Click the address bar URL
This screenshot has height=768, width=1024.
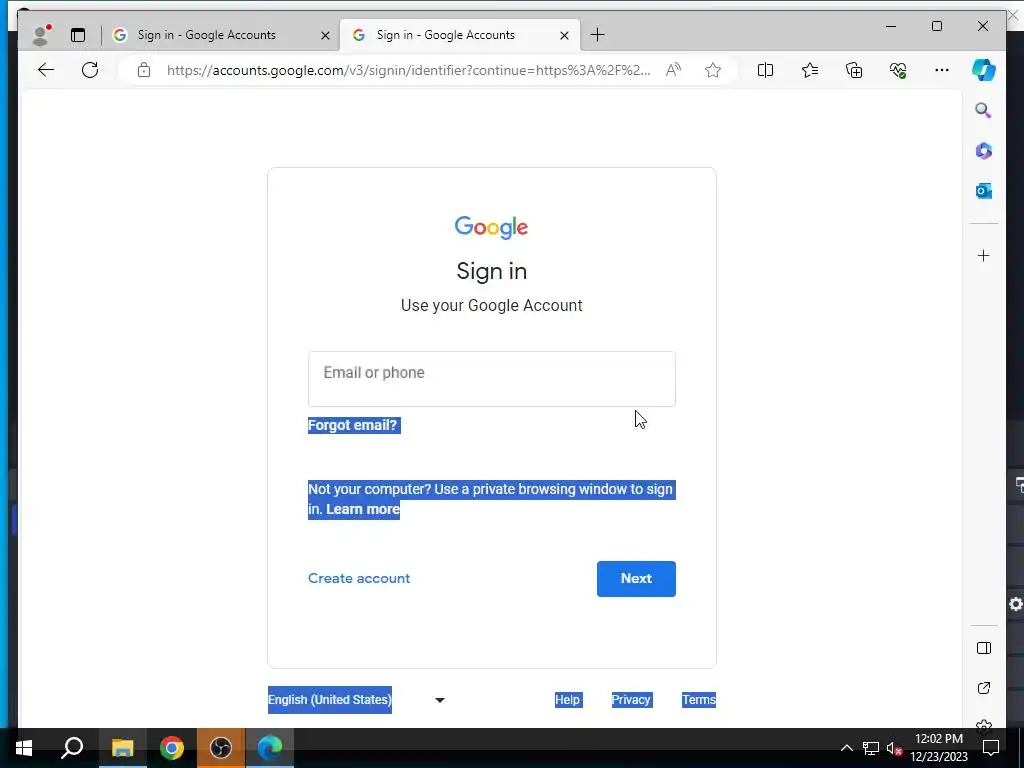pyautogui.click(x=408, y=71)
